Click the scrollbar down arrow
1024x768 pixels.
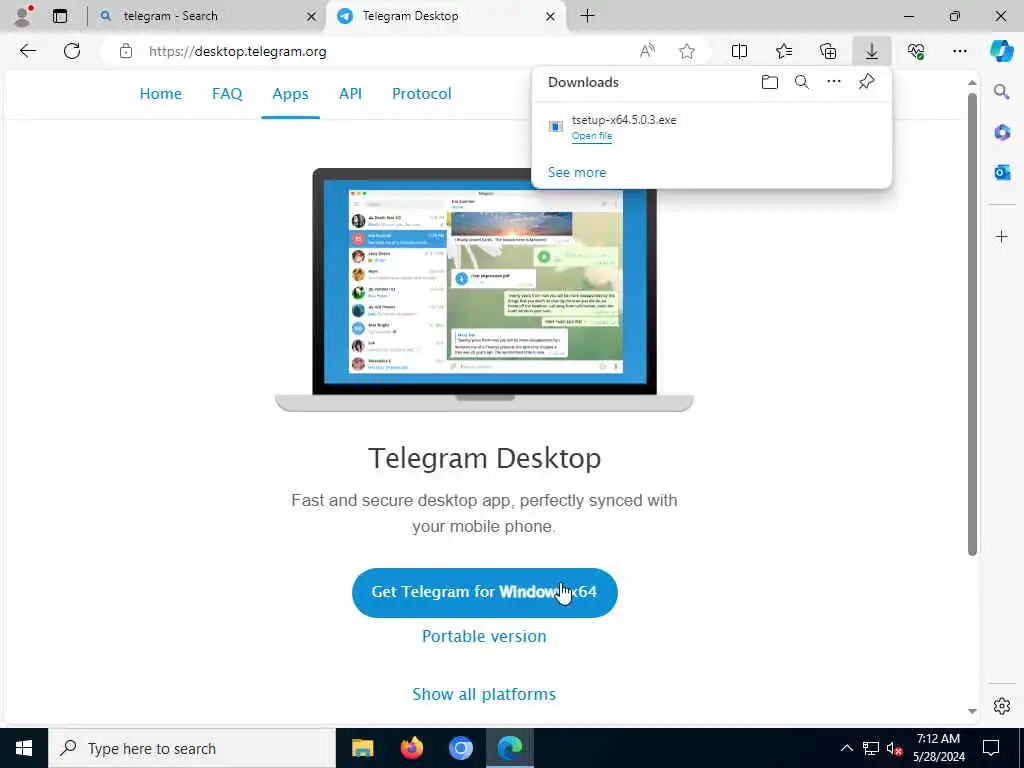point(972,711)
